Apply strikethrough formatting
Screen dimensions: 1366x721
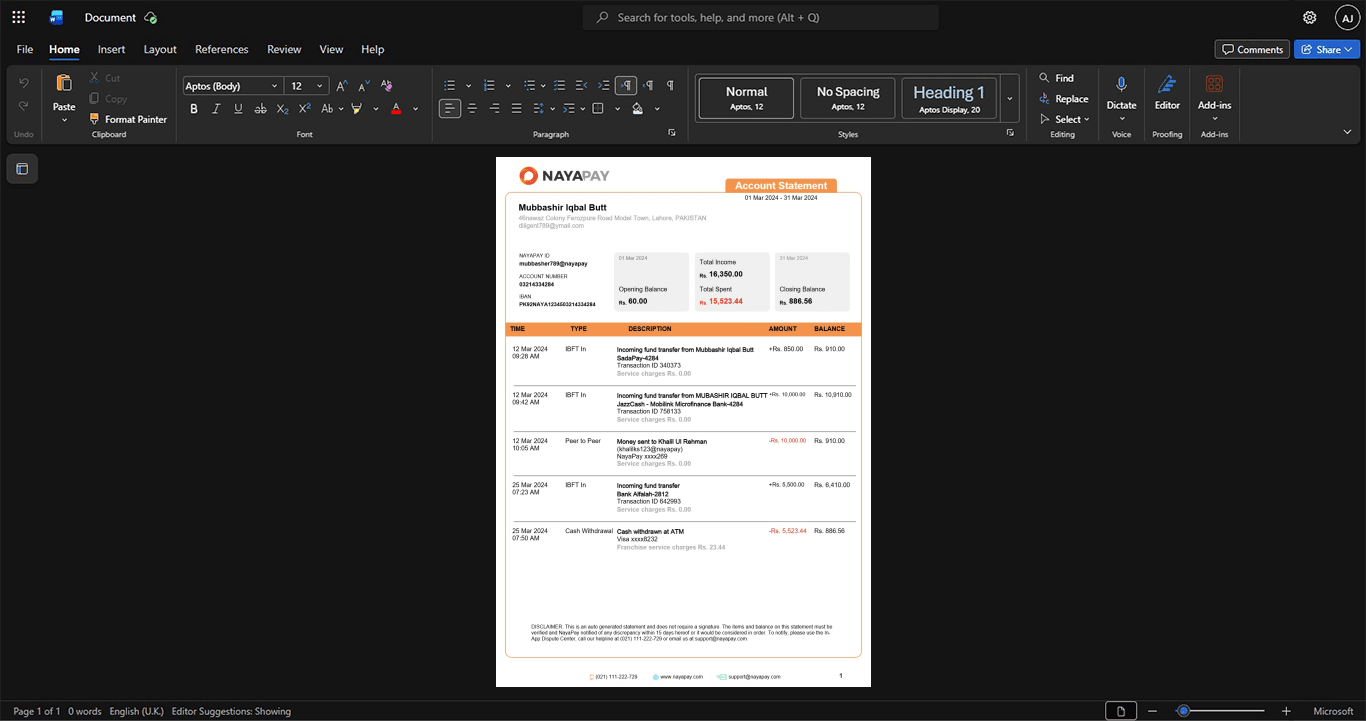point(260,109)
